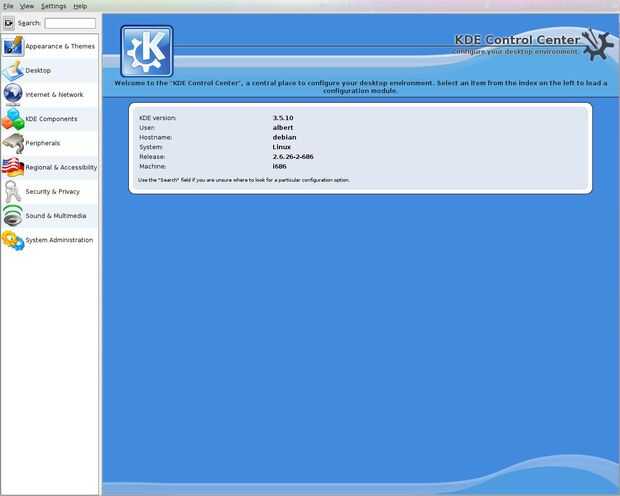The height and width of the screenshot is (496, 620).
Task: Click the large KDE gear logo
Action: click(147, 51)
